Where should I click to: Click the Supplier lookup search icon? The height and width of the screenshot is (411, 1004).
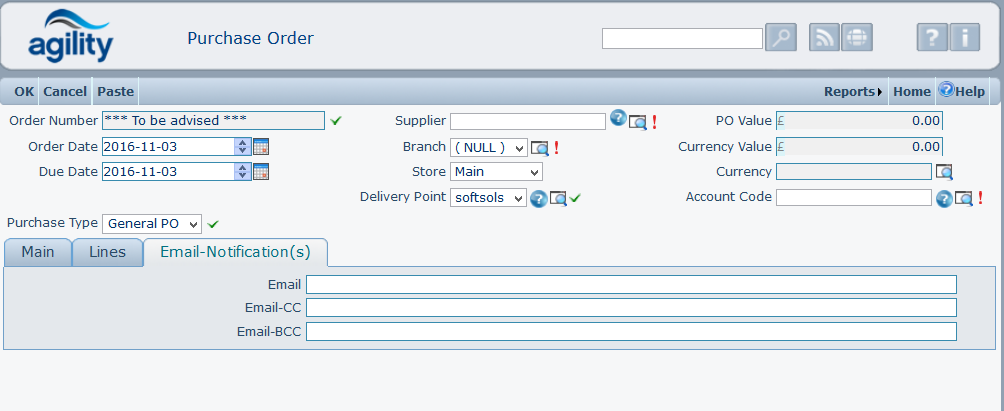point(638,122)
